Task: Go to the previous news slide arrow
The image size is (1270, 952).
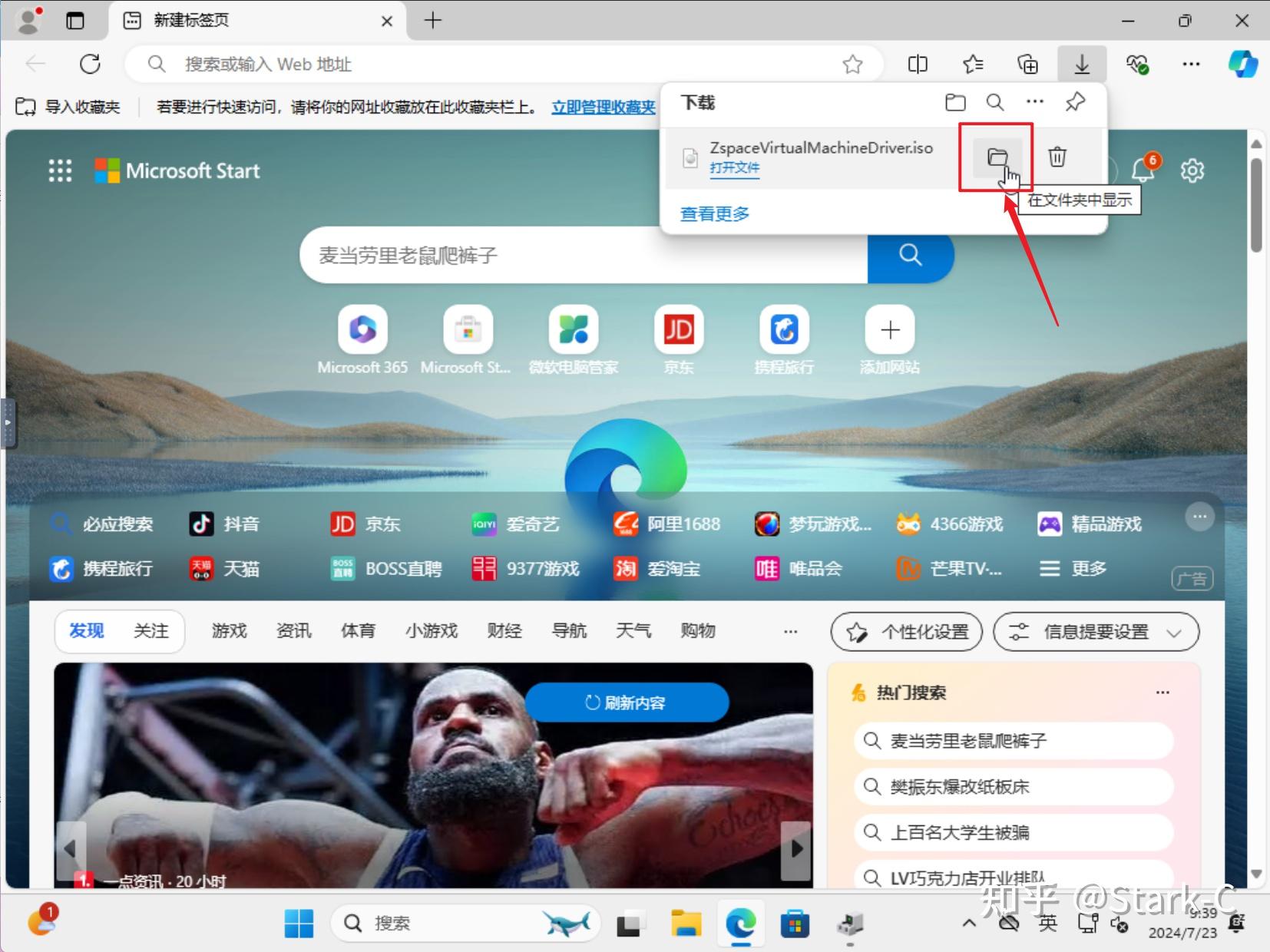Action: click(x=70, y=850)
